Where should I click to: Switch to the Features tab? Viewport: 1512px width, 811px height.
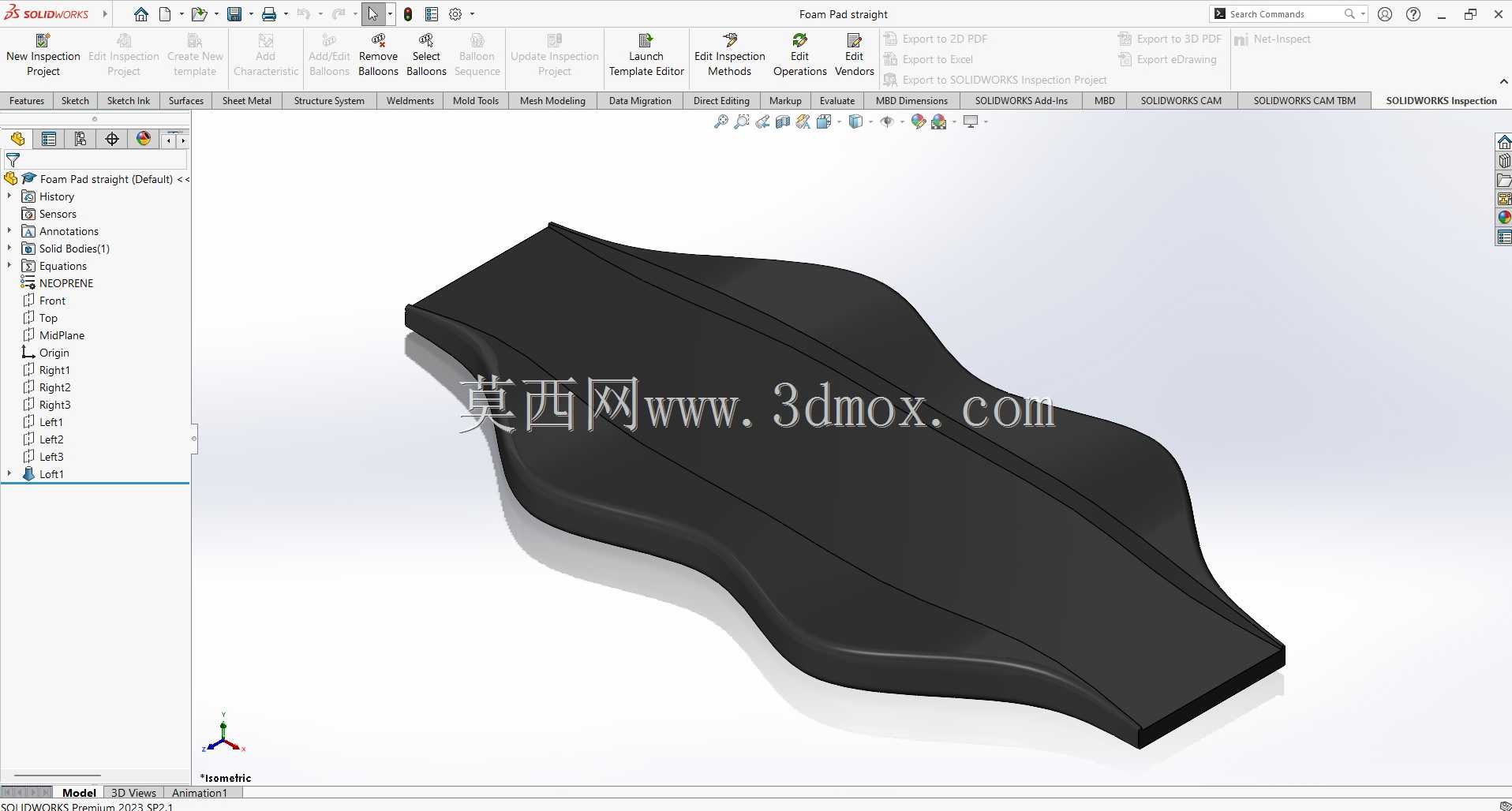coord(27,101)
